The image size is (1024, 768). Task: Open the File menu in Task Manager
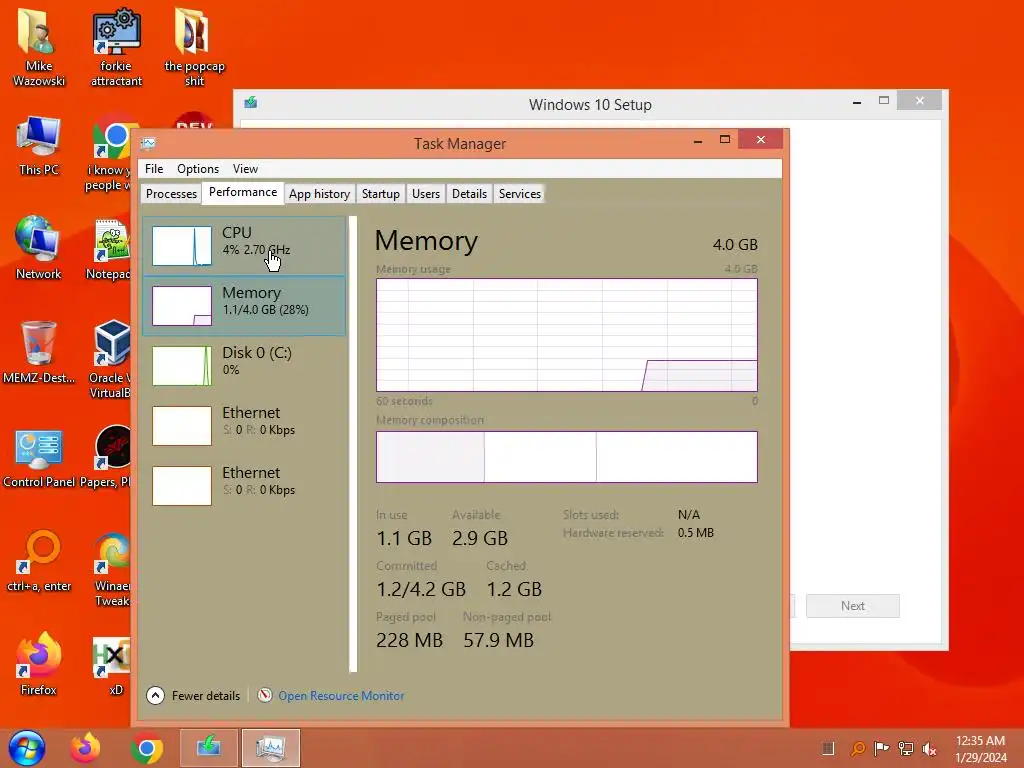(x=154, y=168)
